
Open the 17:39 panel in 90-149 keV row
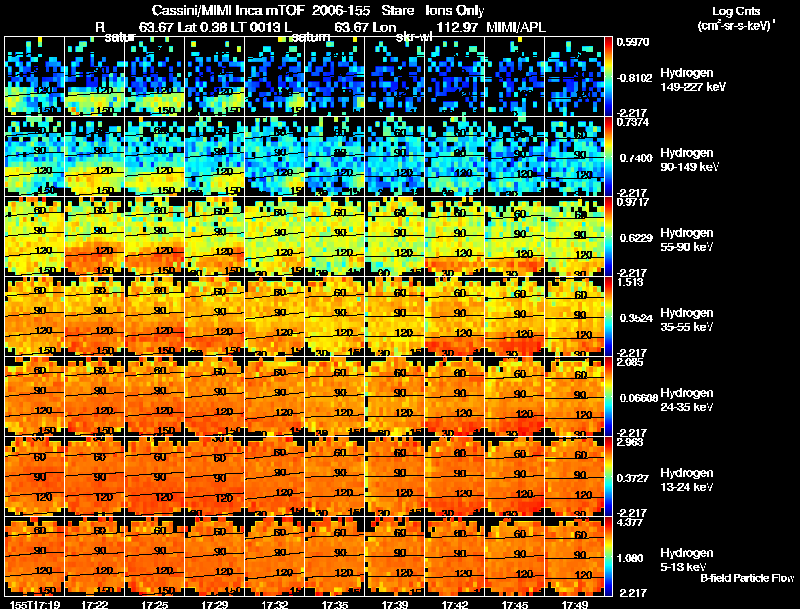[x=395, y=157]
